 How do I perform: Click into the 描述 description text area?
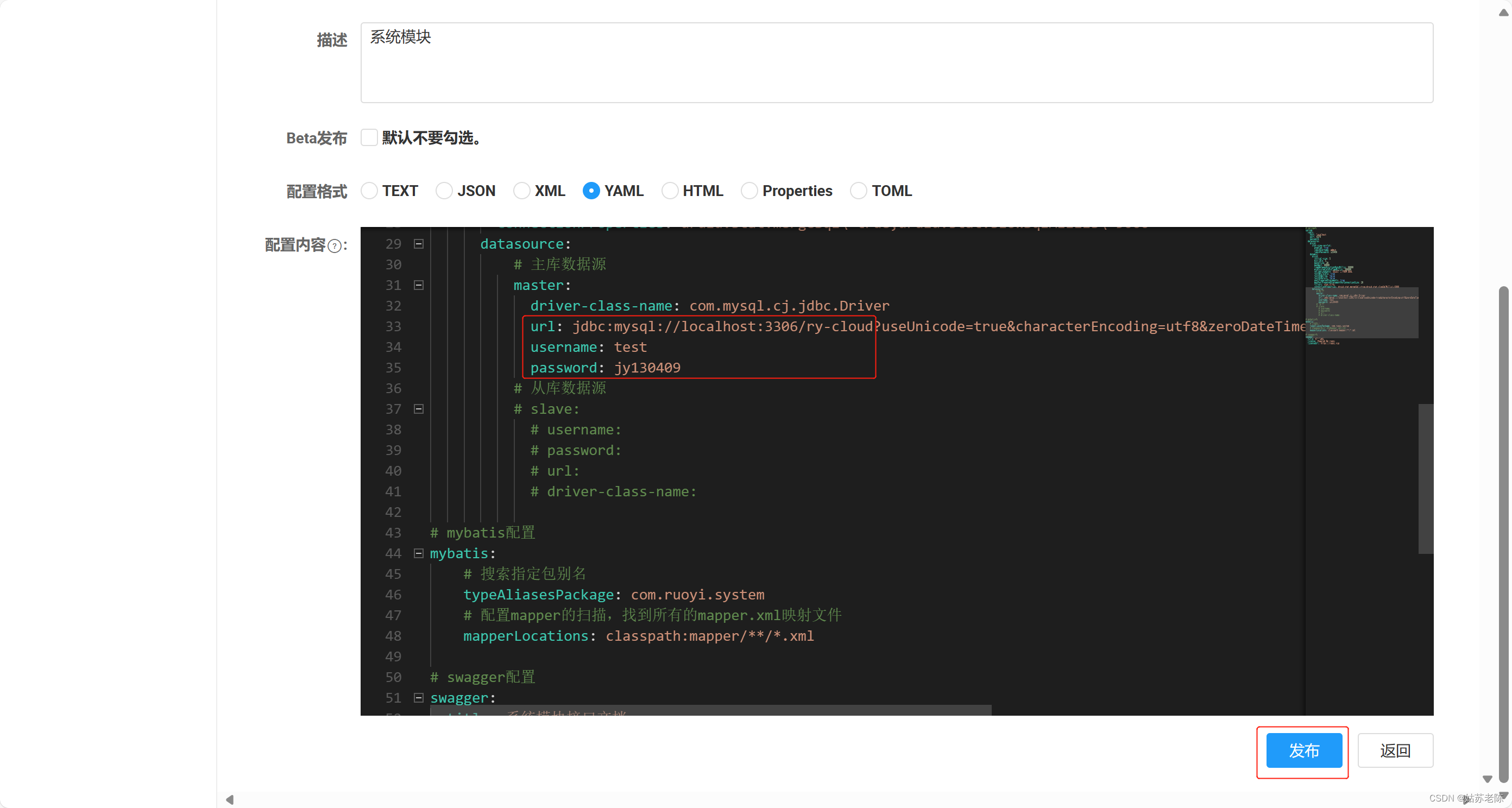click(896, 63)
